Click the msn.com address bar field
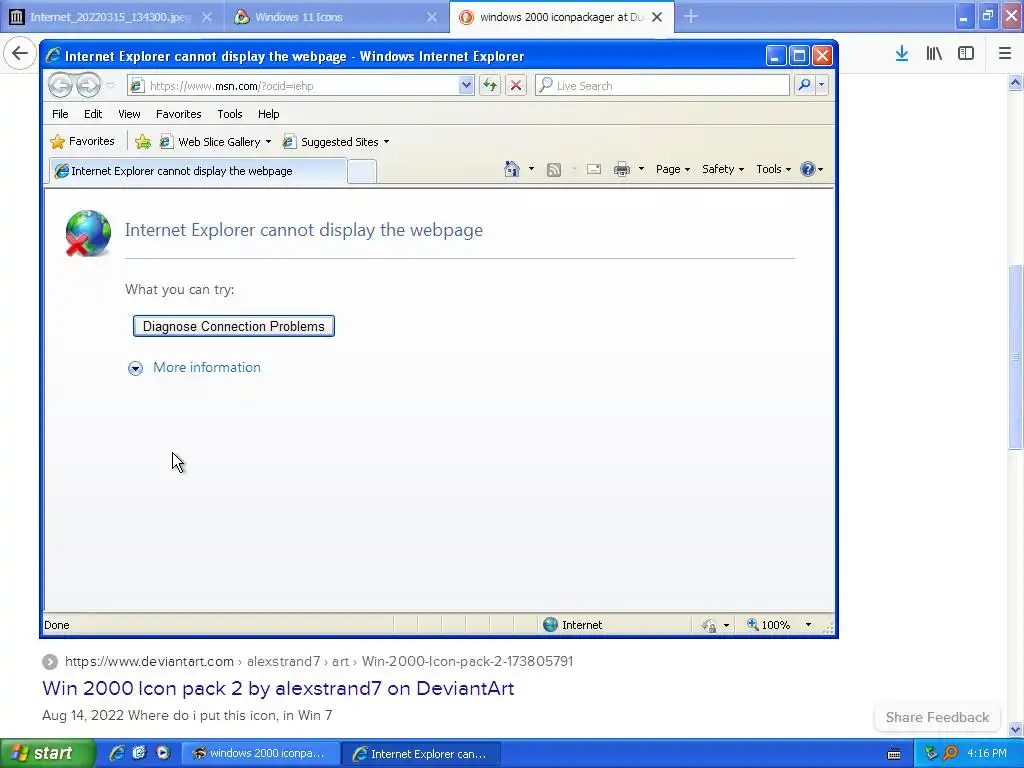The image size is (1024, 768). 293,86
